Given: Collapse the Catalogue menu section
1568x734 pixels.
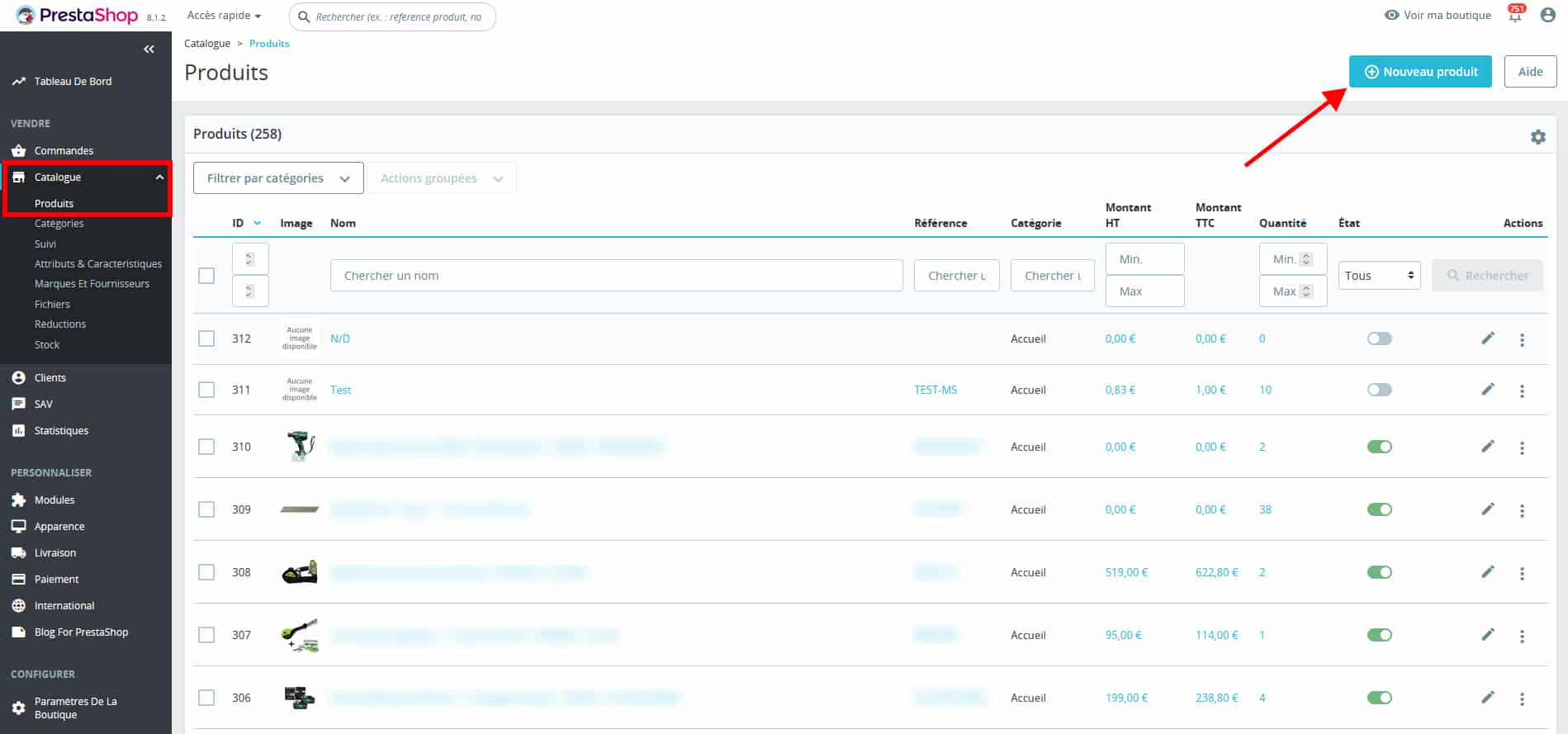Looking at the screenshot, I should coord(159,177).
